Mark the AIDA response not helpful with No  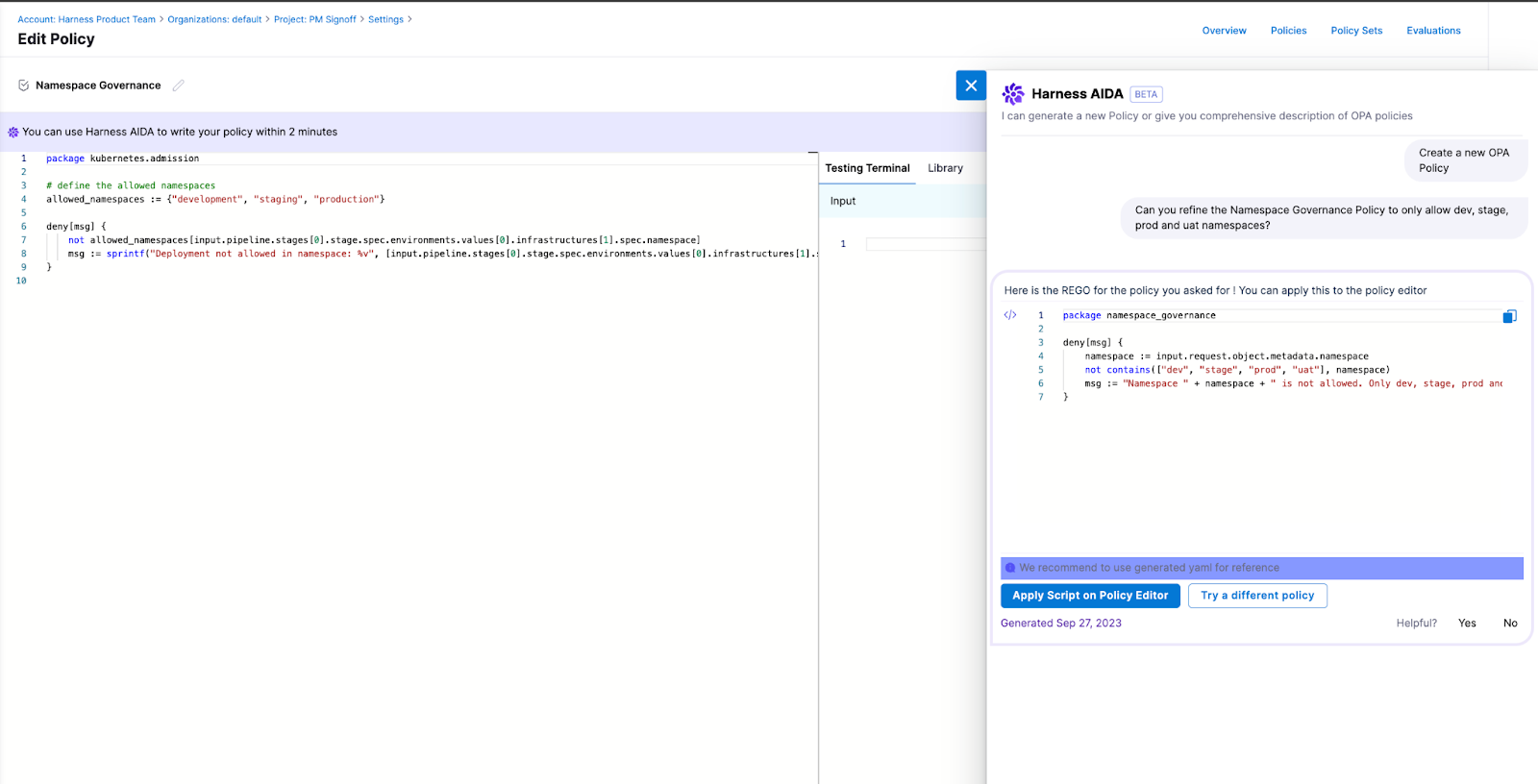click(x=1510, y=624)
